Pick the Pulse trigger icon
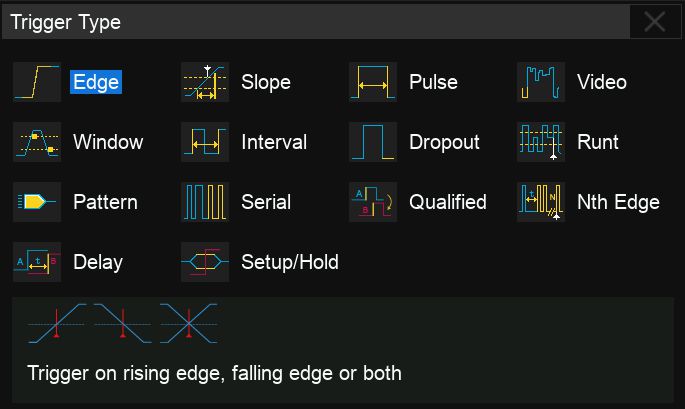The image size is (685, 409). [x=373, y=82]
